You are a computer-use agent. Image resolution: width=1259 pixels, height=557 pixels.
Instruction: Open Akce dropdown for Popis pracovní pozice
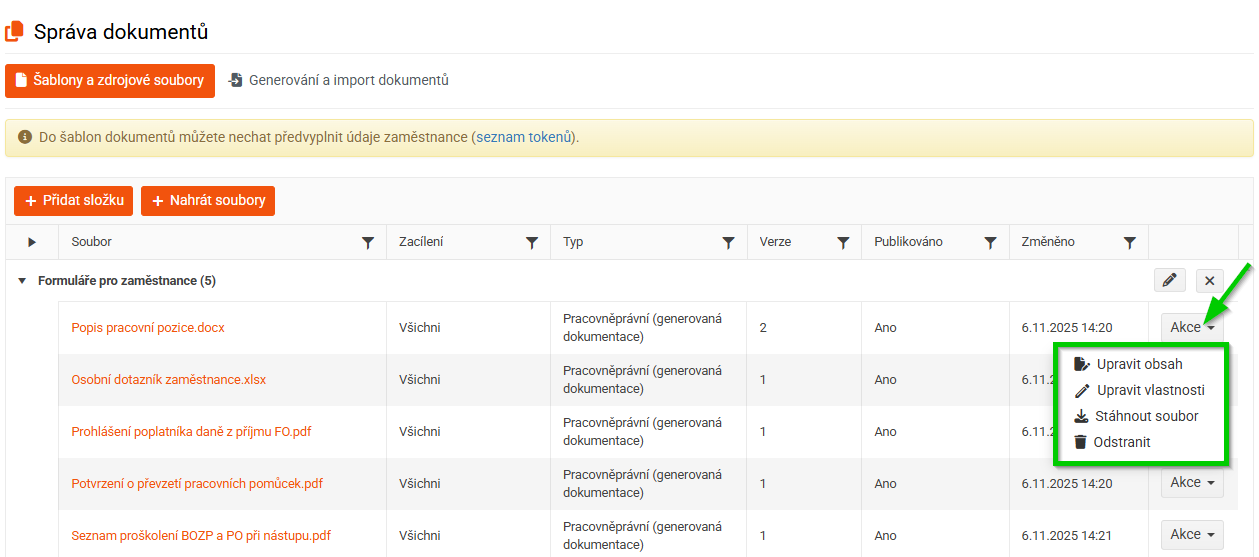click(x=1192, y=327)
